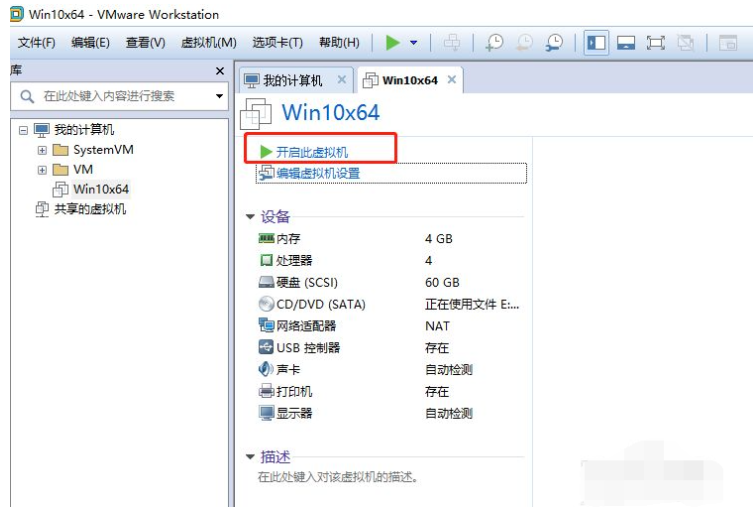The image size is (753, 521).
Task: Open the power options dropdown arrow
Action: coord(413,43)
